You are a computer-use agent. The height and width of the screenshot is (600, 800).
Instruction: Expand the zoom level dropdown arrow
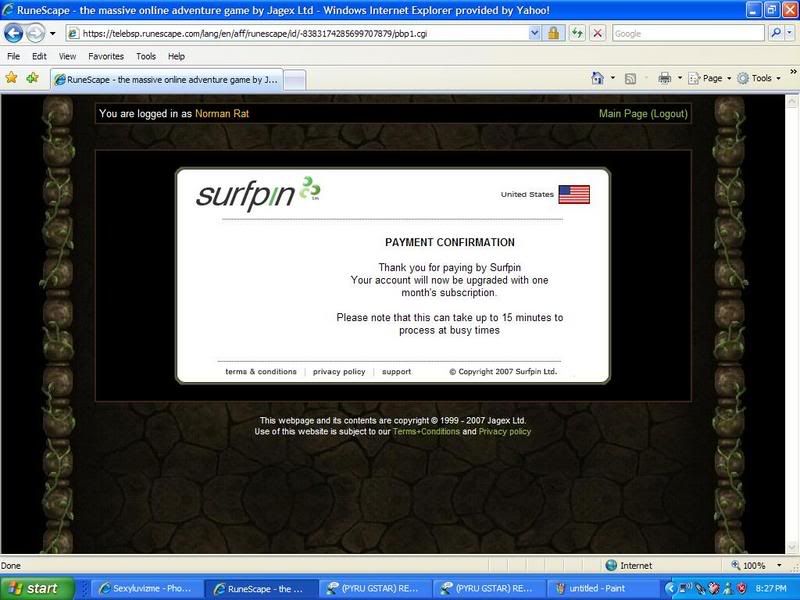pyautogui.click(x=779, y=565)
